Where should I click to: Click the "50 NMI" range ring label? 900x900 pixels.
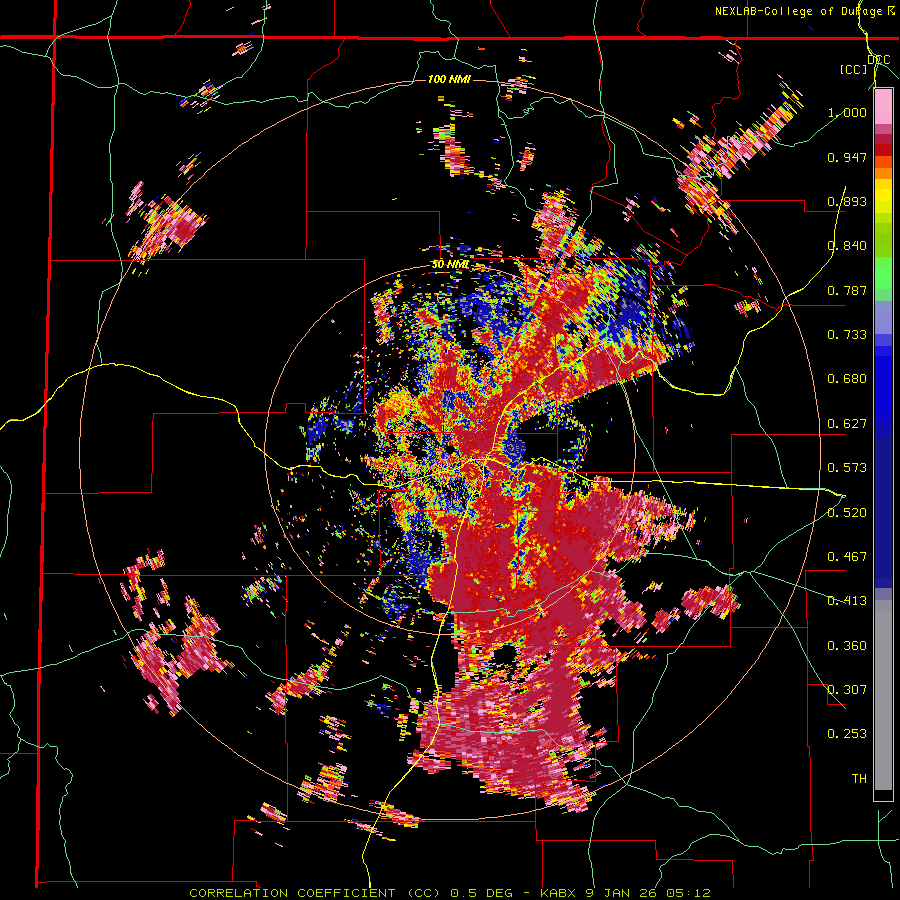(x=451, y=265)
